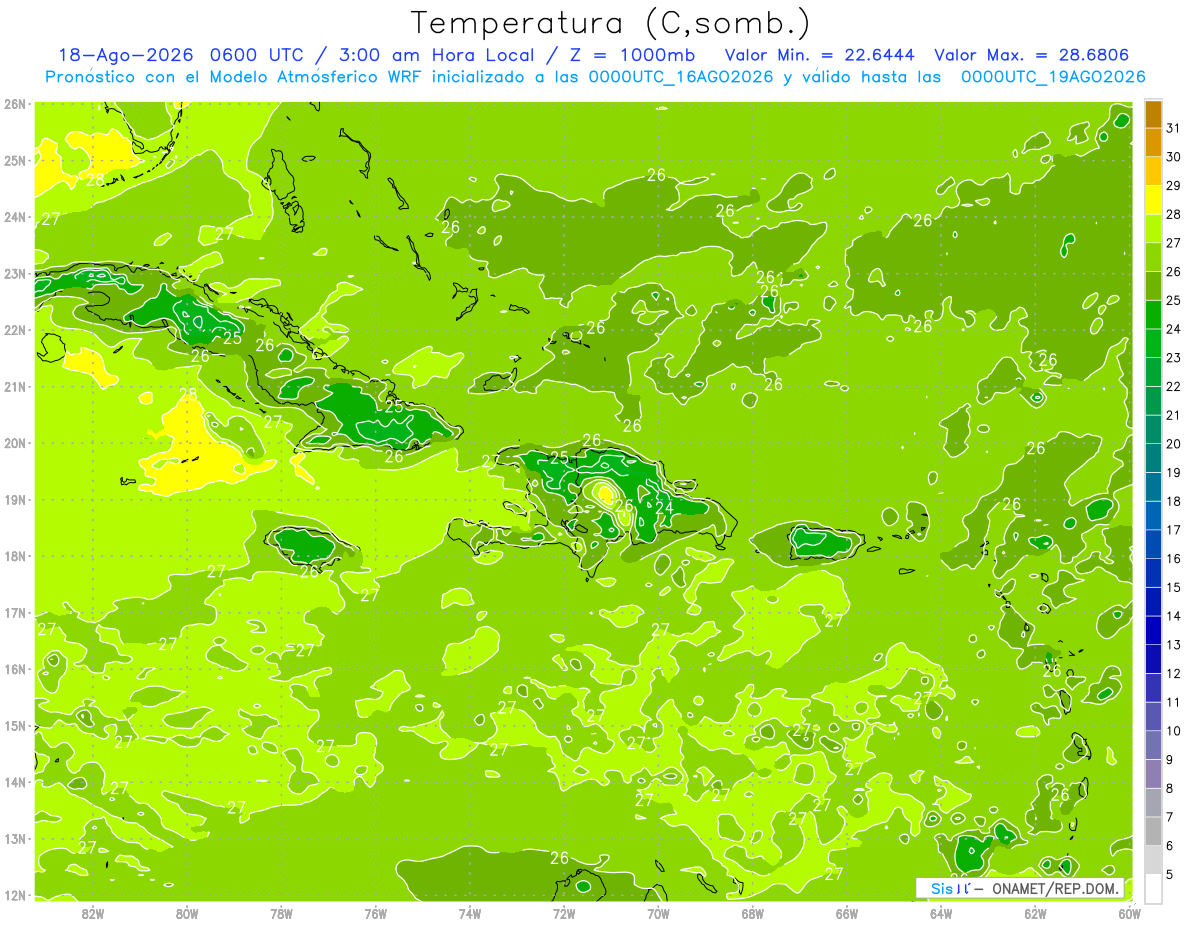The image size is (1200, 927).
Task: Click the "68W" longitude axis label
Action: pyautogui.click(x=753, y=913)
